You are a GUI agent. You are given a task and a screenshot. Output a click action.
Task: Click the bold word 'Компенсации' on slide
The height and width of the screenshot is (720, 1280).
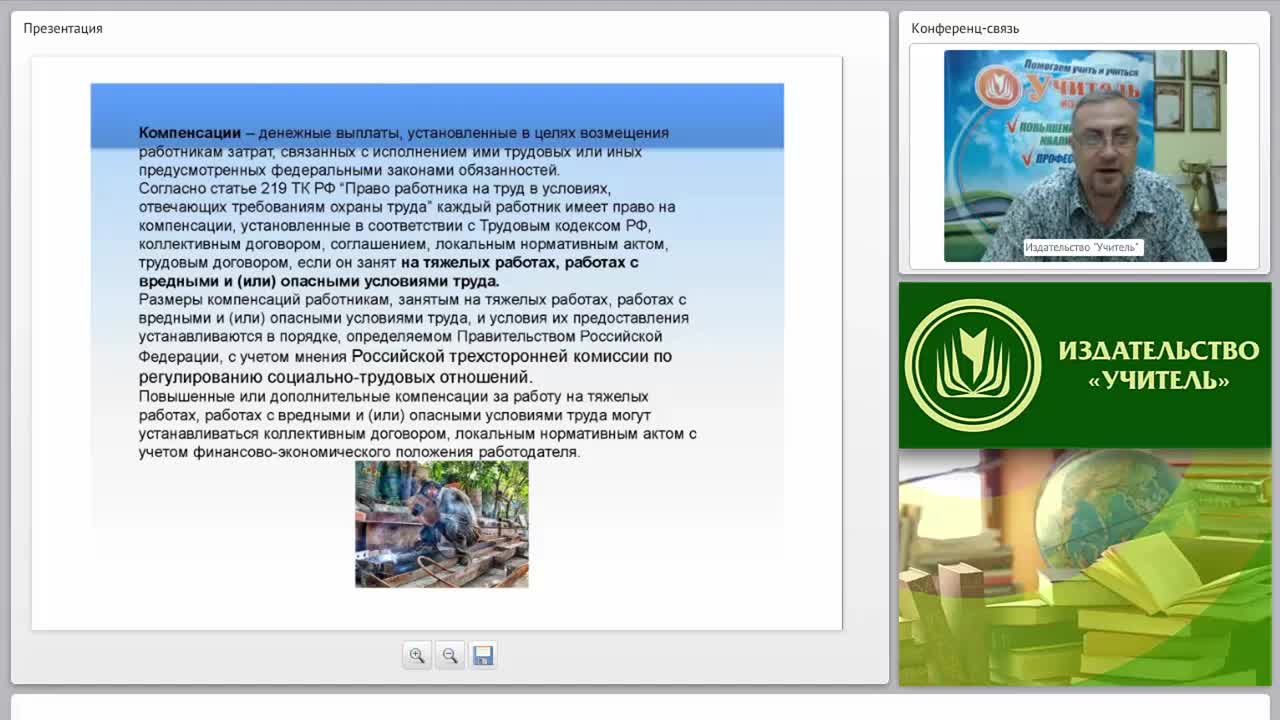(190, 133)
